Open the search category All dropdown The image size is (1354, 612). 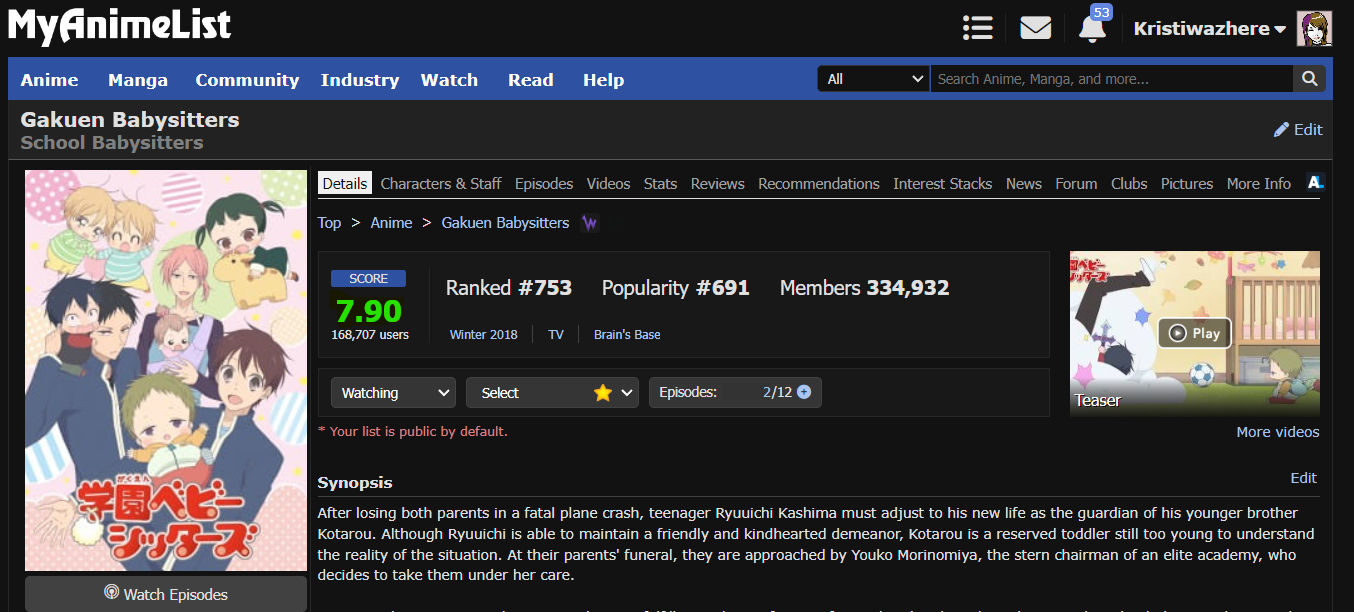tap(874, 79)
